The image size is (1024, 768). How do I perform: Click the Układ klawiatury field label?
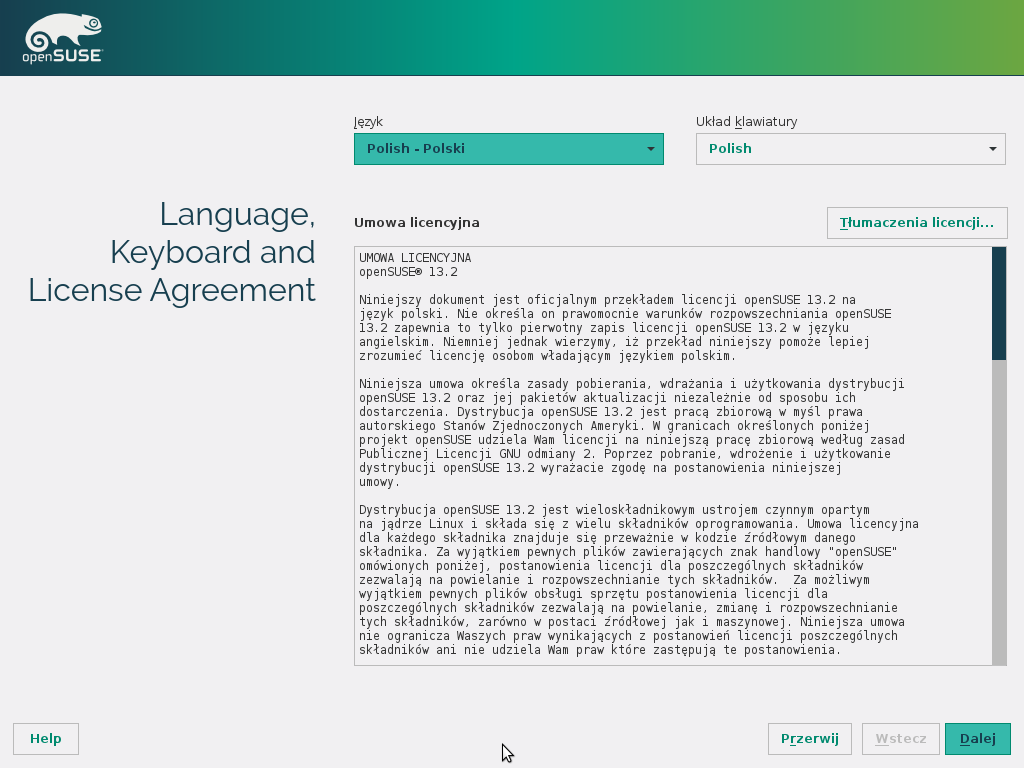tap(746, 122)
